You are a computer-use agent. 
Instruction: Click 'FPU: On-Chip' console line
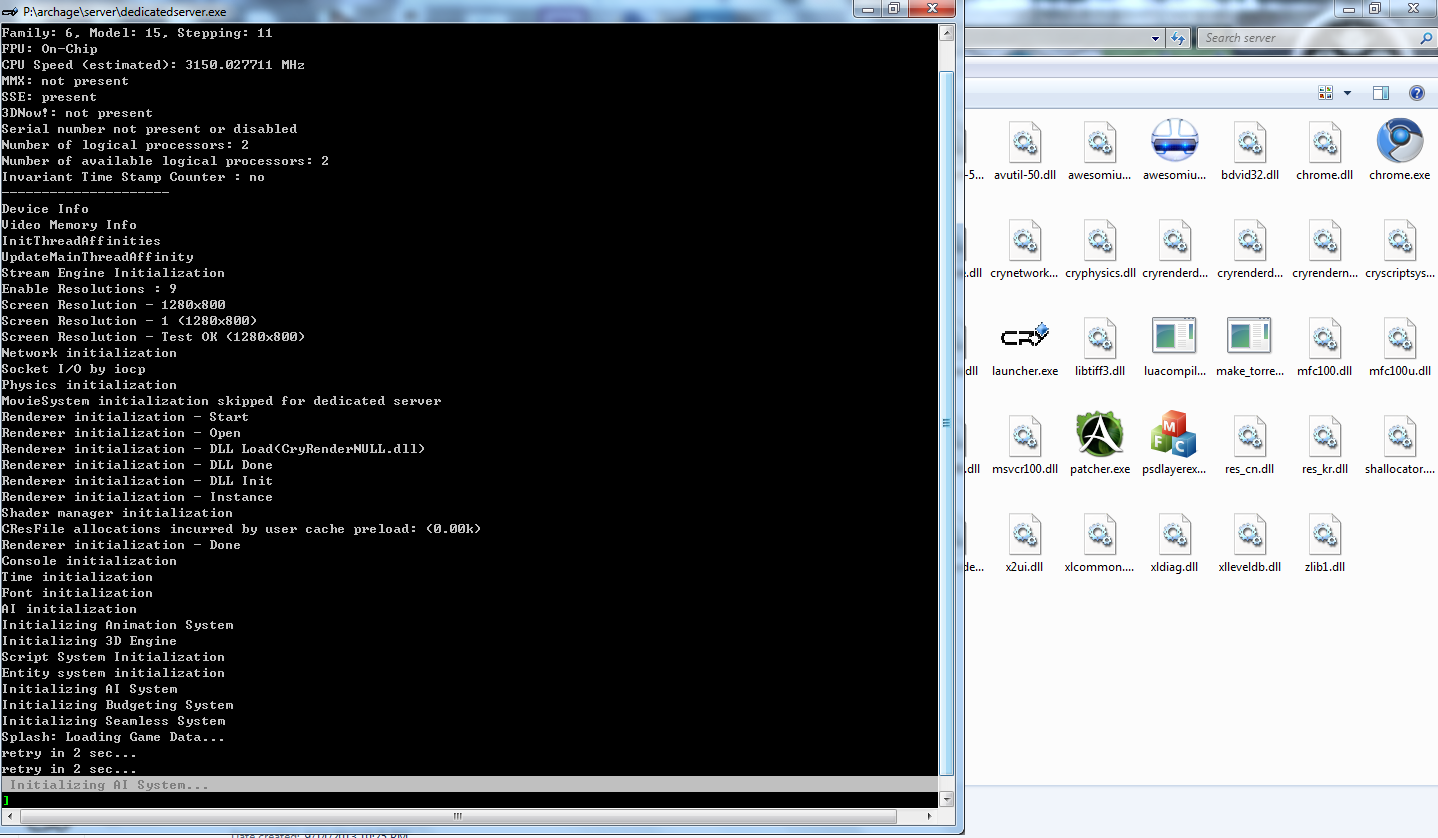tap(49, 49)
